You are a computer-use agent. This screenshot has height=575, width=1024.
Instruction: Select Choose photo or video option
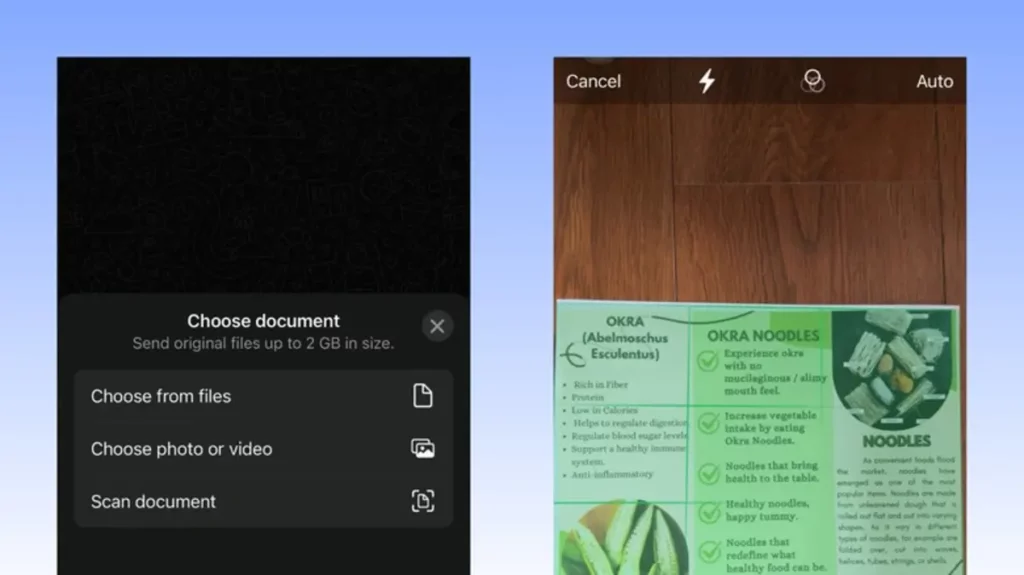pyautogui.click(x=181, y=449)
